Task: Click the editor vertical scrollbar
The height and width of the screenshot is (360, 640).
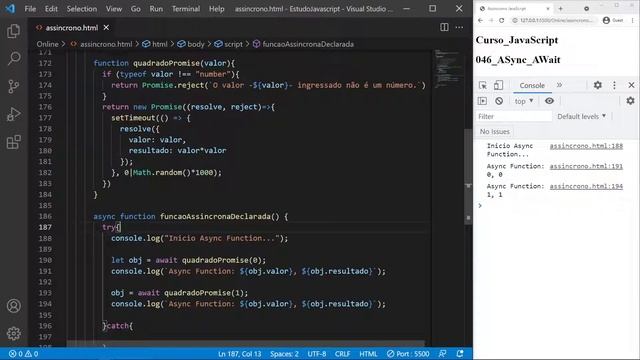Action: pyautogui.click(x=468, y=176)
